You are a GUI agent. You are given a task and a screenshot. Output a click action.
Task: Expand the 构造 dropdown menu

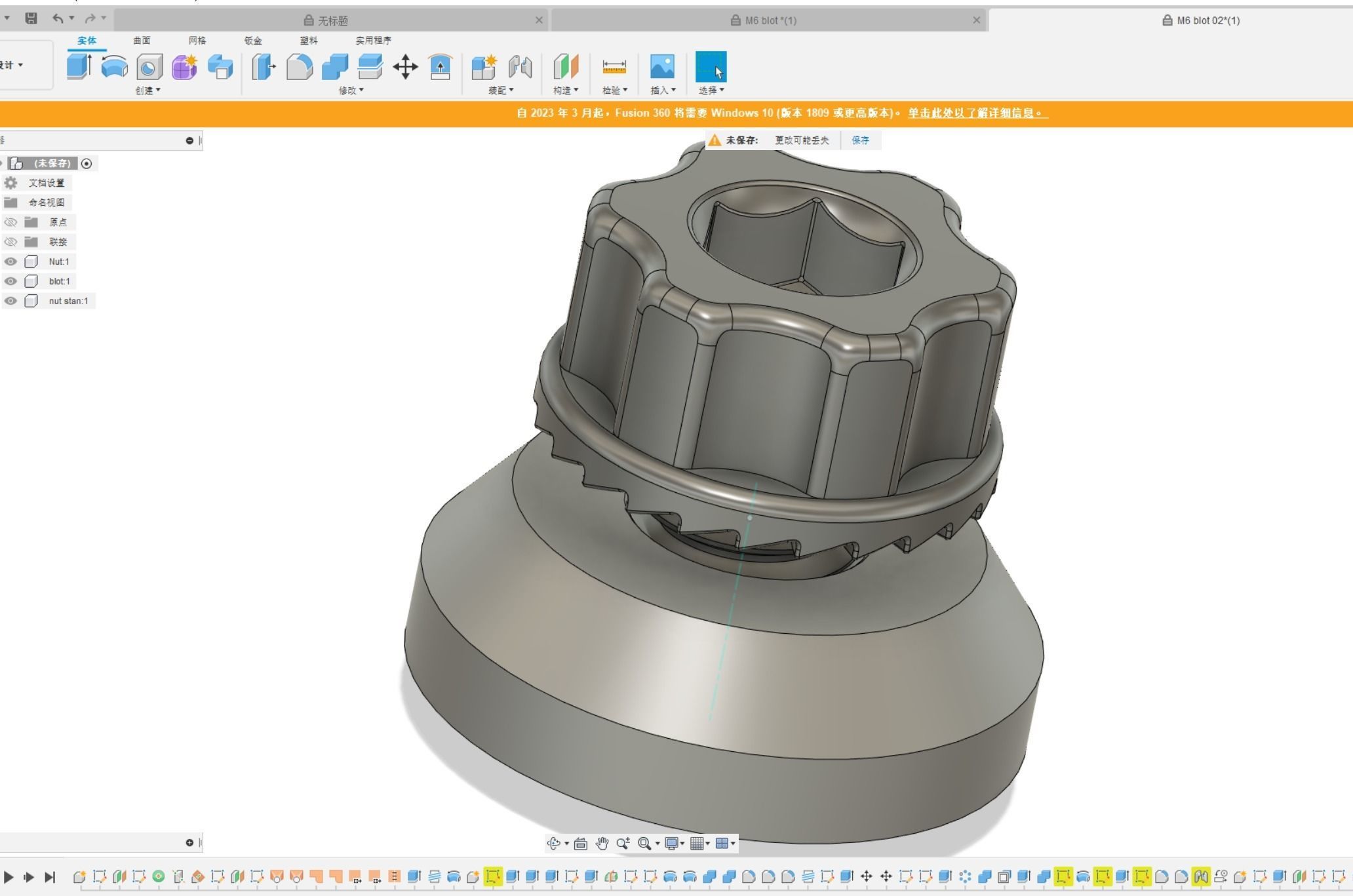[x=565, y=90]
